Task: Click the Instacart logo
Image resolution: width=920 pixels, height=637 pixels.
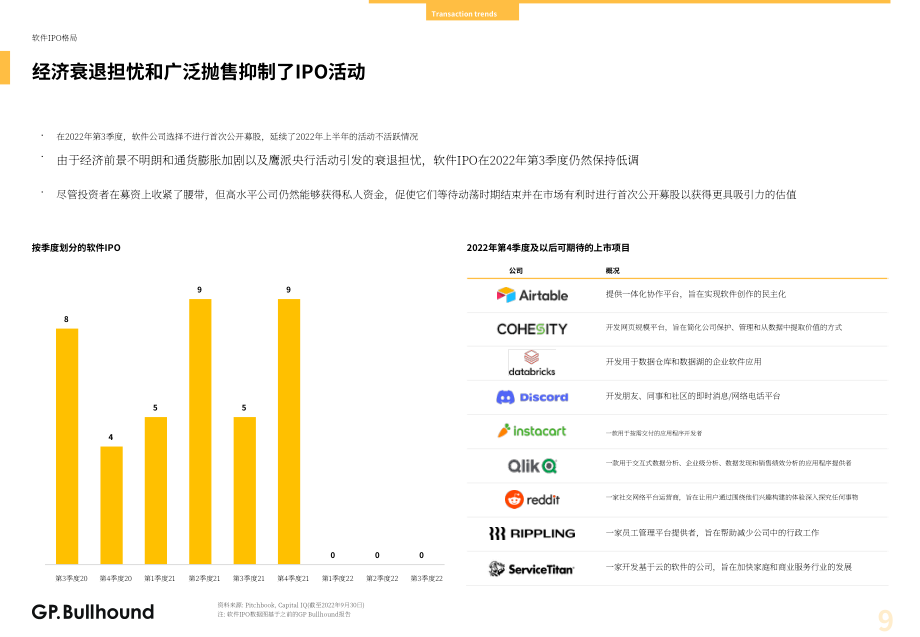Action: [x=532, y=431]
